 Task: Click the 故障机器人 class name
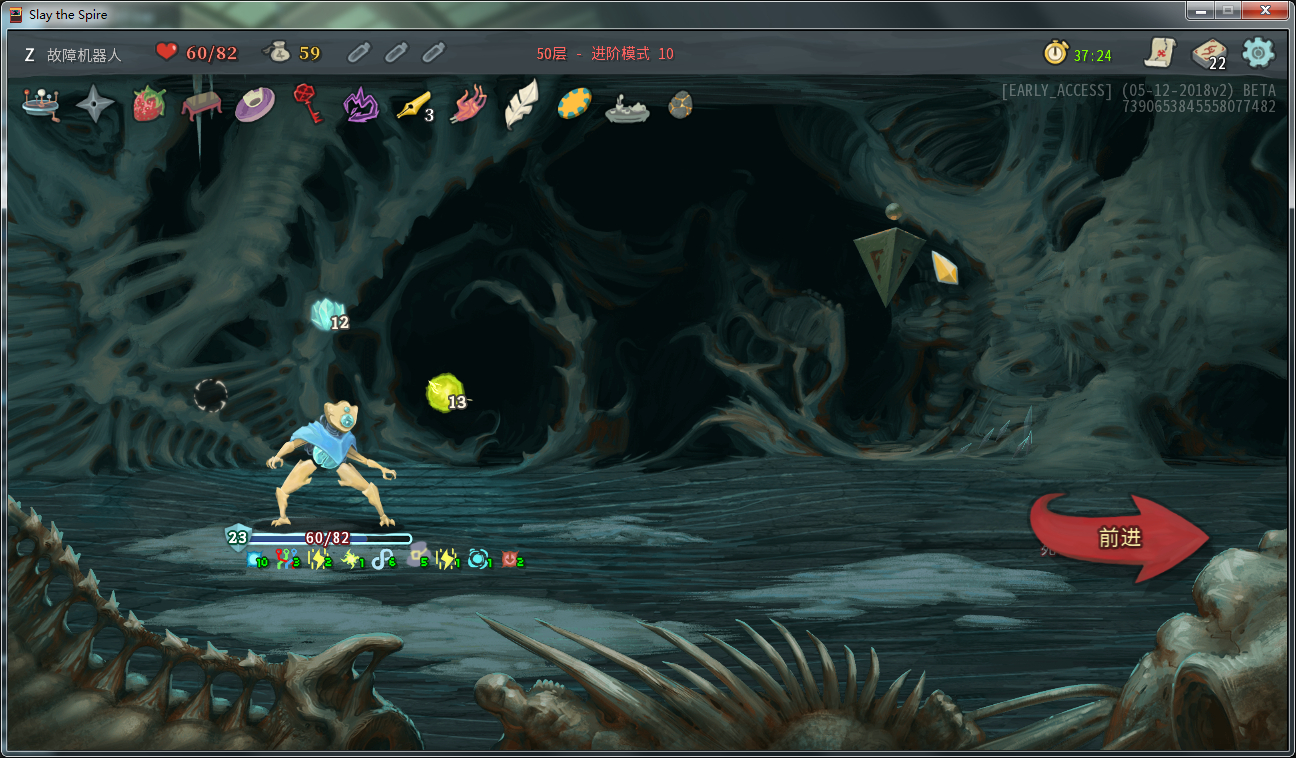84,54
